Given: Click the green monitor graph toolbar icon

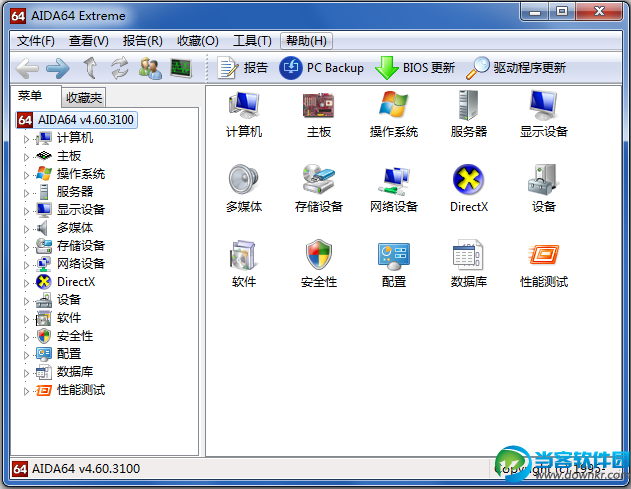Looking at the screenshot, I should coord(181,68).
